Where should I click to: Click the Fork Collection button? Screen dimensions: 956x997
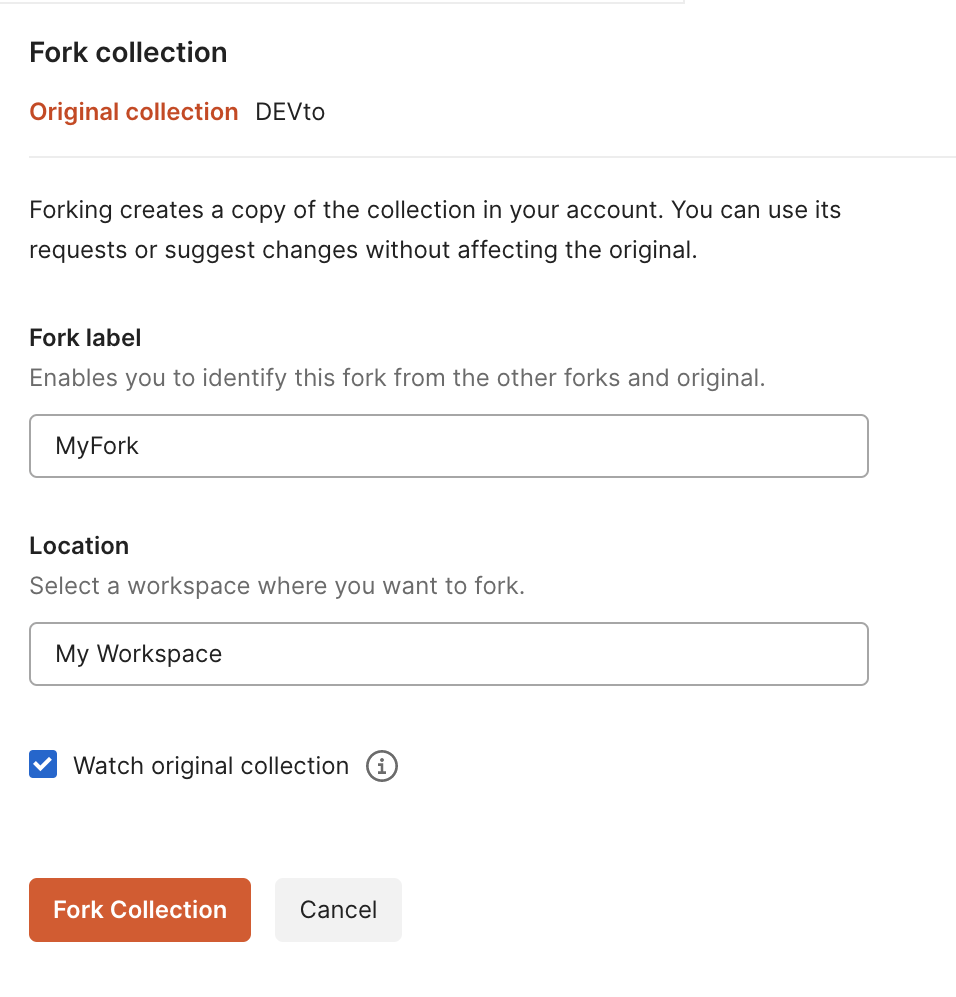(140, 910)
